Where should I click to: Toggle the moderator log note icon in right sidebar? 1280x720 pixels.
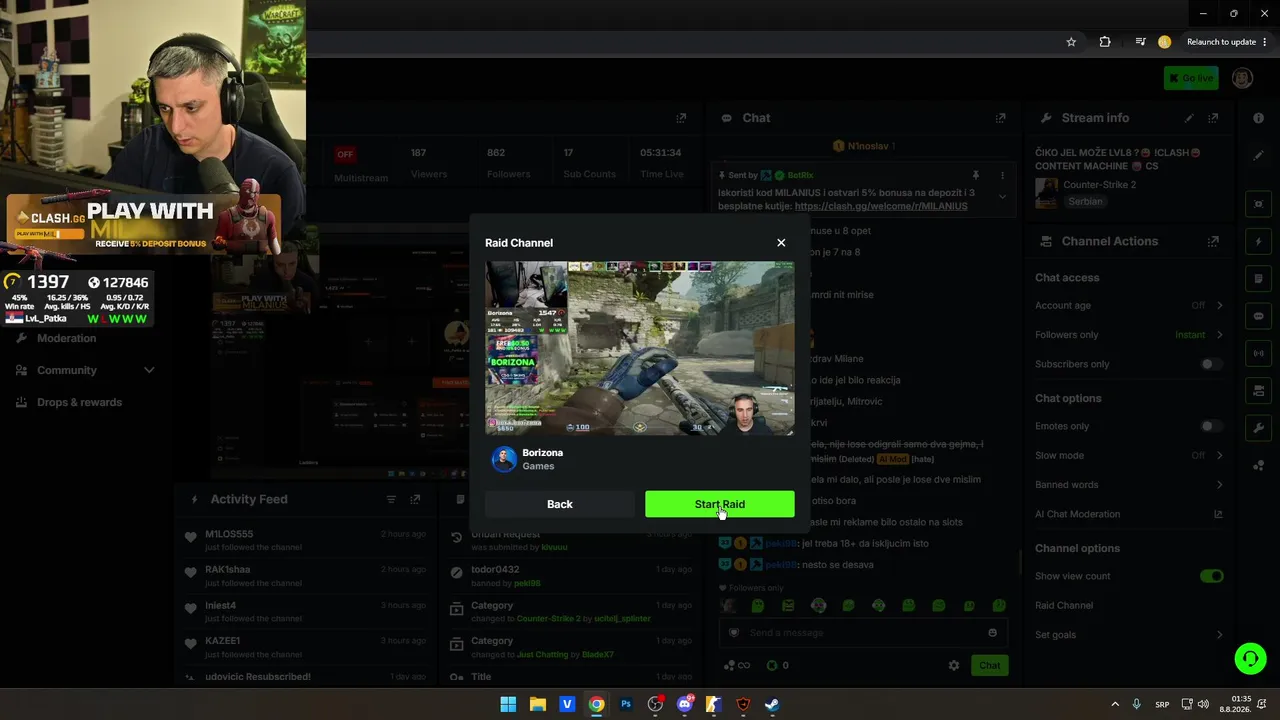coord(1258,279)
